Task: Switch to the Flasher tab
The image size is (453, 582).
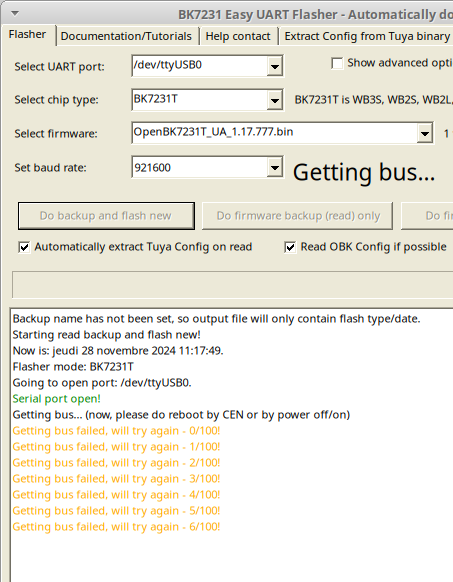Action: pyautogui.click(x=27, y=35)
